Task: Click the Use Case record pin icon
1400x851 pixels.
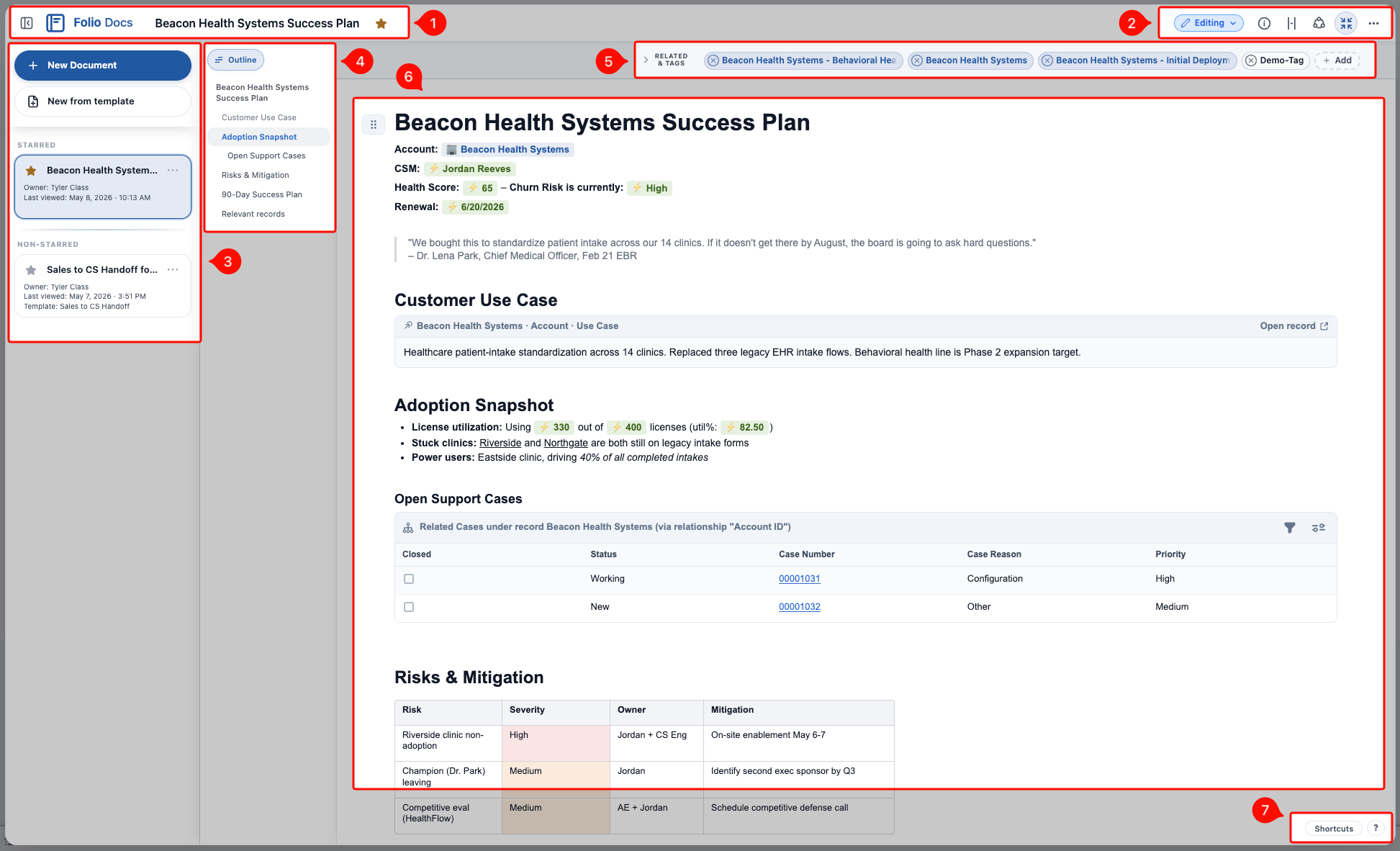Action: tap(408, 326)
